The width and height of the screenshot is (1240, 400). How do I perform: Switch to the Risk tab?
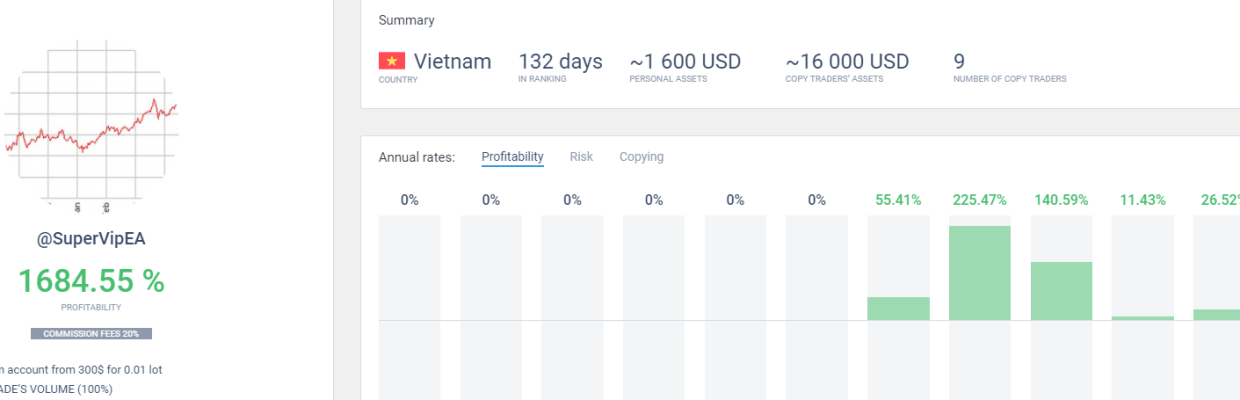[x=581, y=157]
